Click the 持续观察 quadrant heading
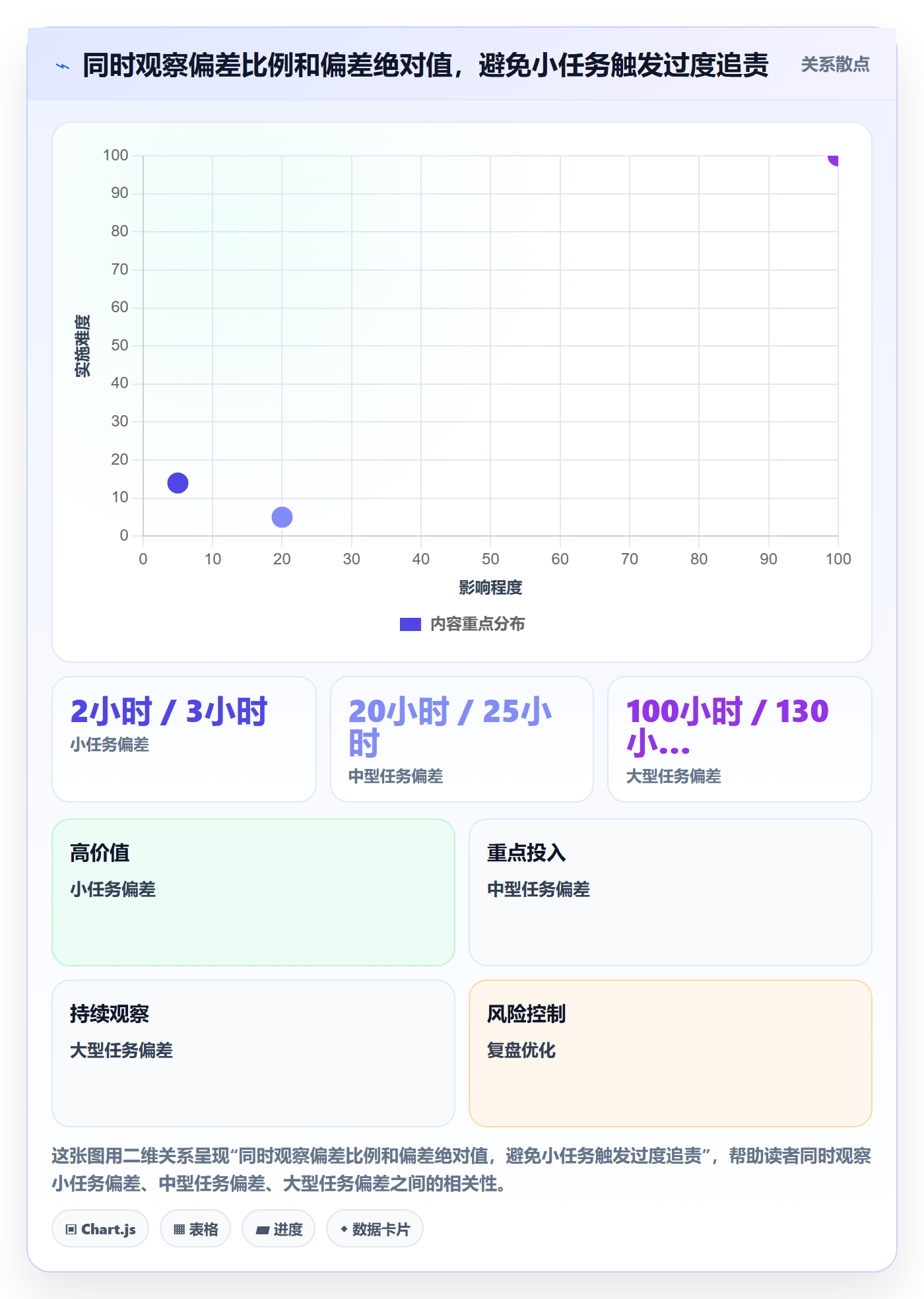Screen dimensions: 924x1299 point(110,1014)
